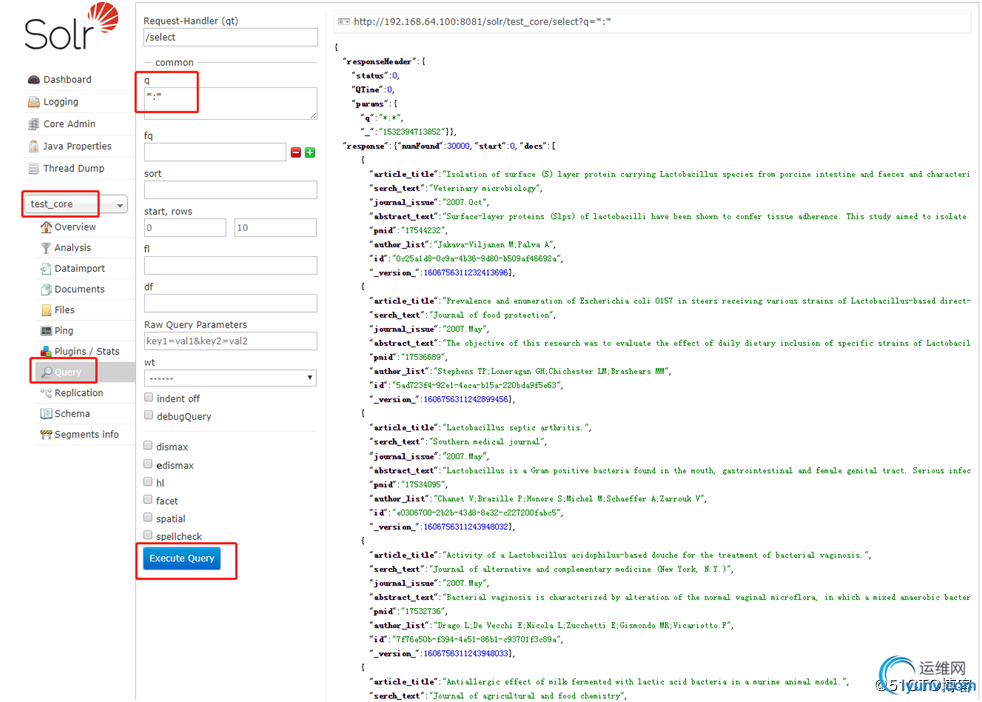
Task: Click the Execute Query button
Action: pyautogui.click(x=182, y=558)
